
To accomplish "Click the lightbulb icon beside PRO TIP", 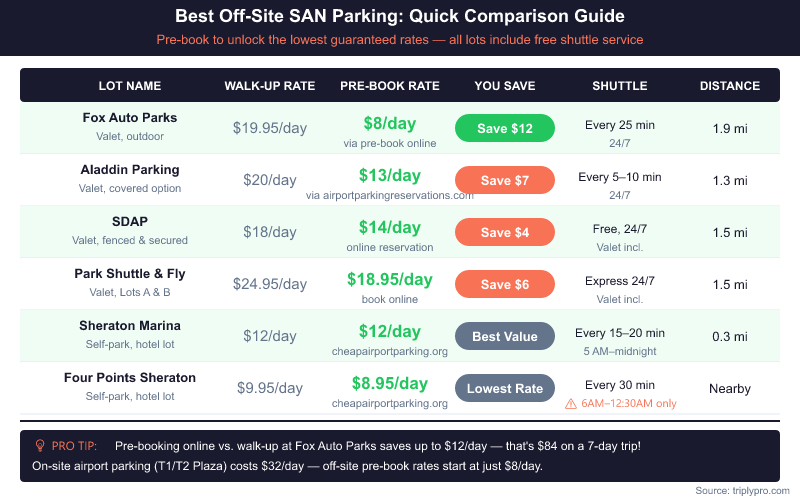I will 41,445.
